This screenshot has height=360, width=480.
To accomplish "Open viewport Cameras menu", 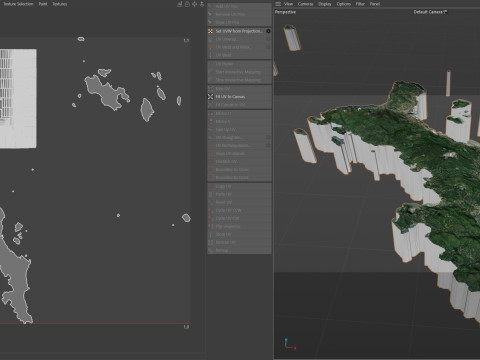I will coord(306,4).
